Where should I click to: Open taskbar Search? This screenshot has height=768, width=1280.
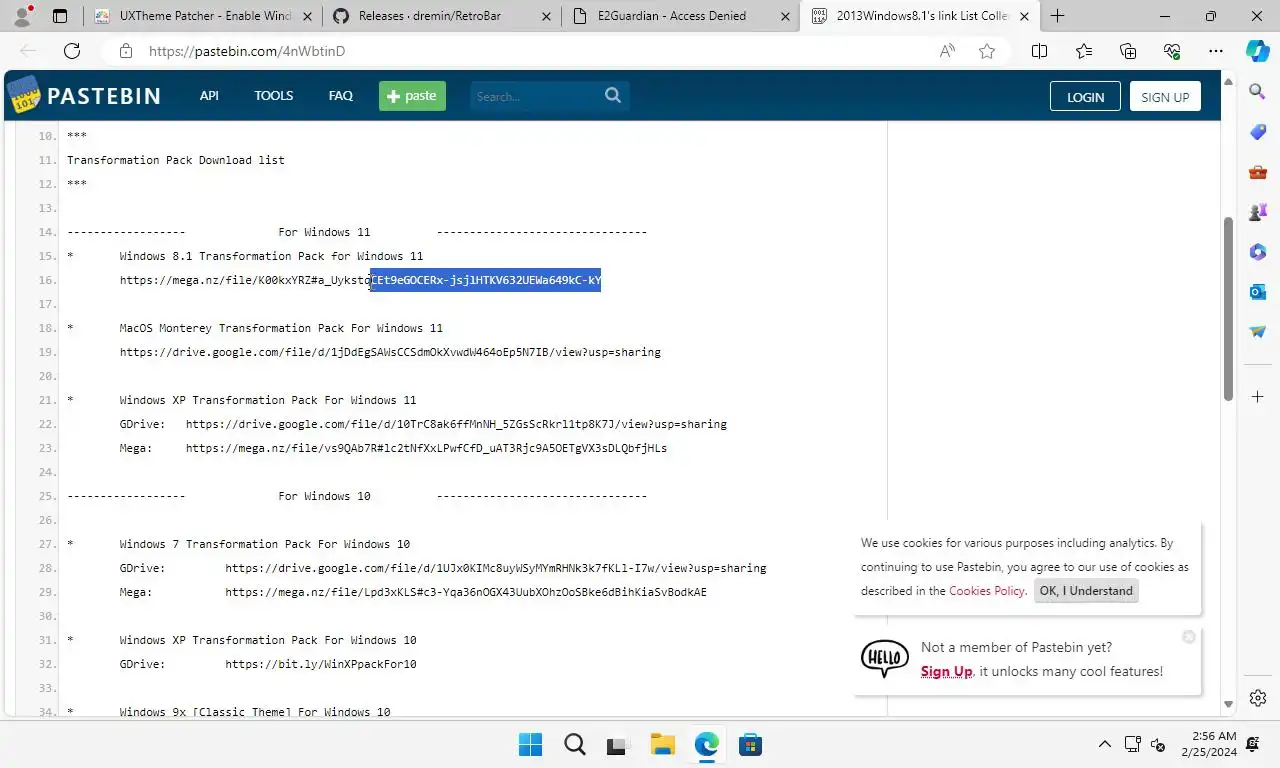coord(575,744)
